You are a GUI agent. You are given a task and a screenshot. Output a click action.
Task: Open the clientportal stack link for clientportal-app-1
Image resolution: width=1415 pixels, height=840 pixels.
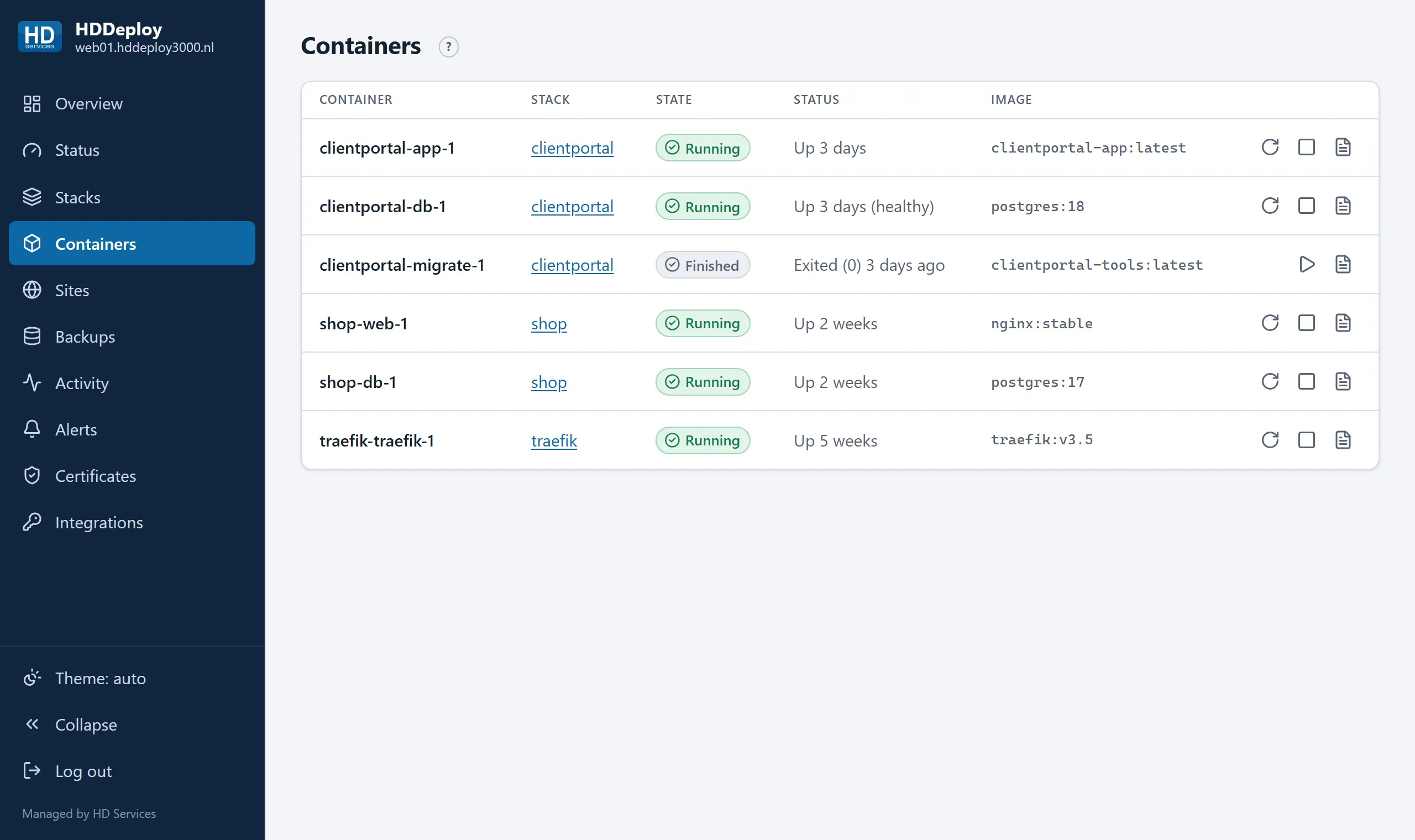(x=572, y=148)
